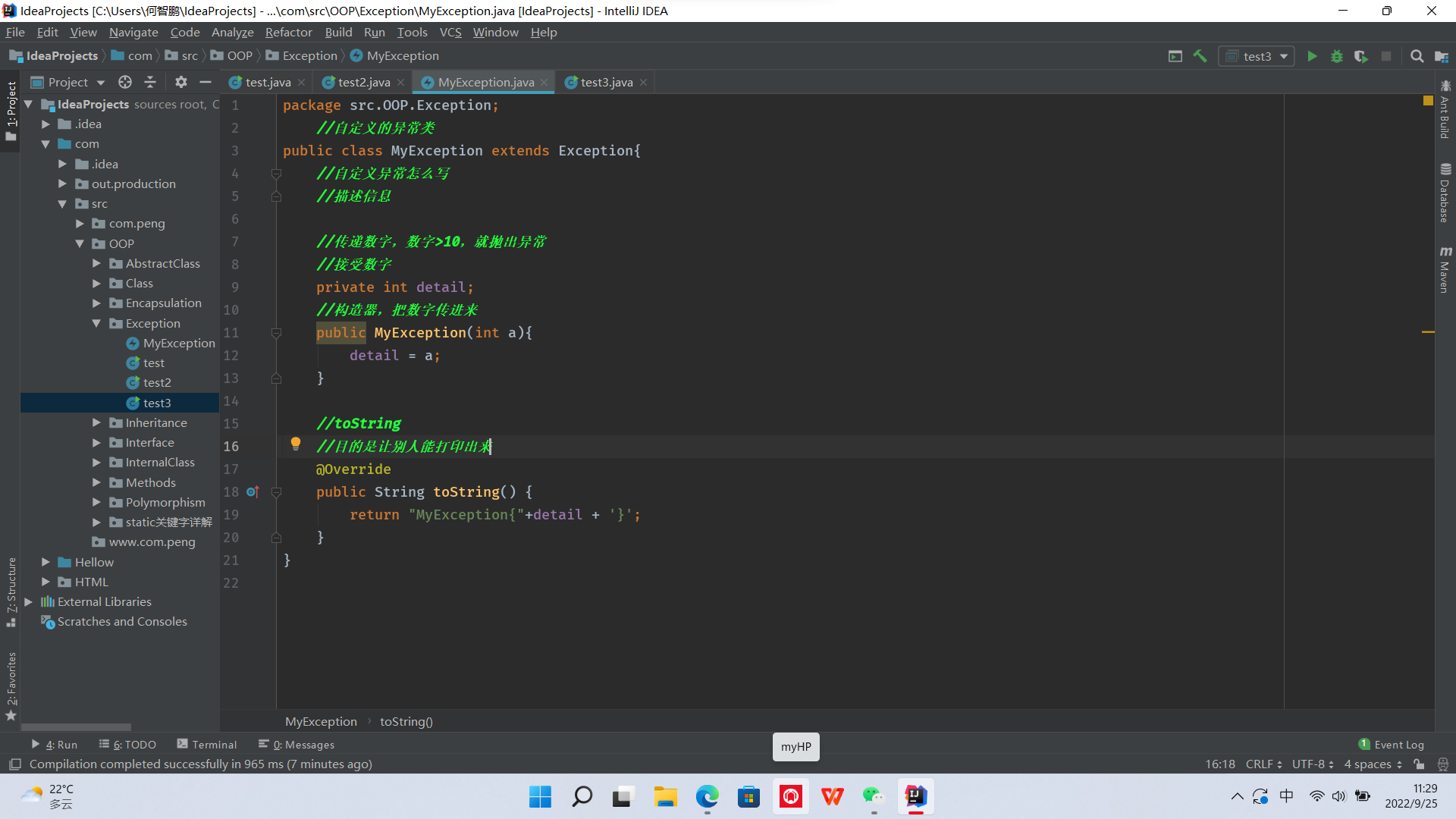Expand the Inheritance folder
The width and height of the screenshot is (1456, 819).
tap(96, 422)
